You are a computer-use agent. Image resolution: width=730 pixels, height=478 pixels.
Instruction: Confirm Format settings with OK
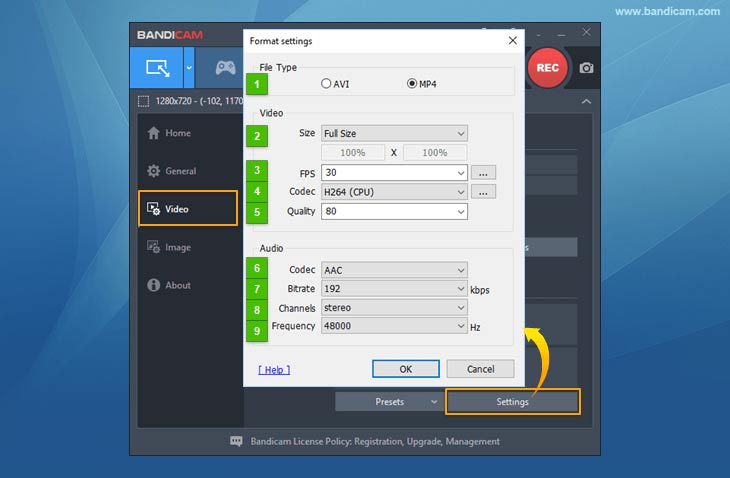[x=406, y=369]
